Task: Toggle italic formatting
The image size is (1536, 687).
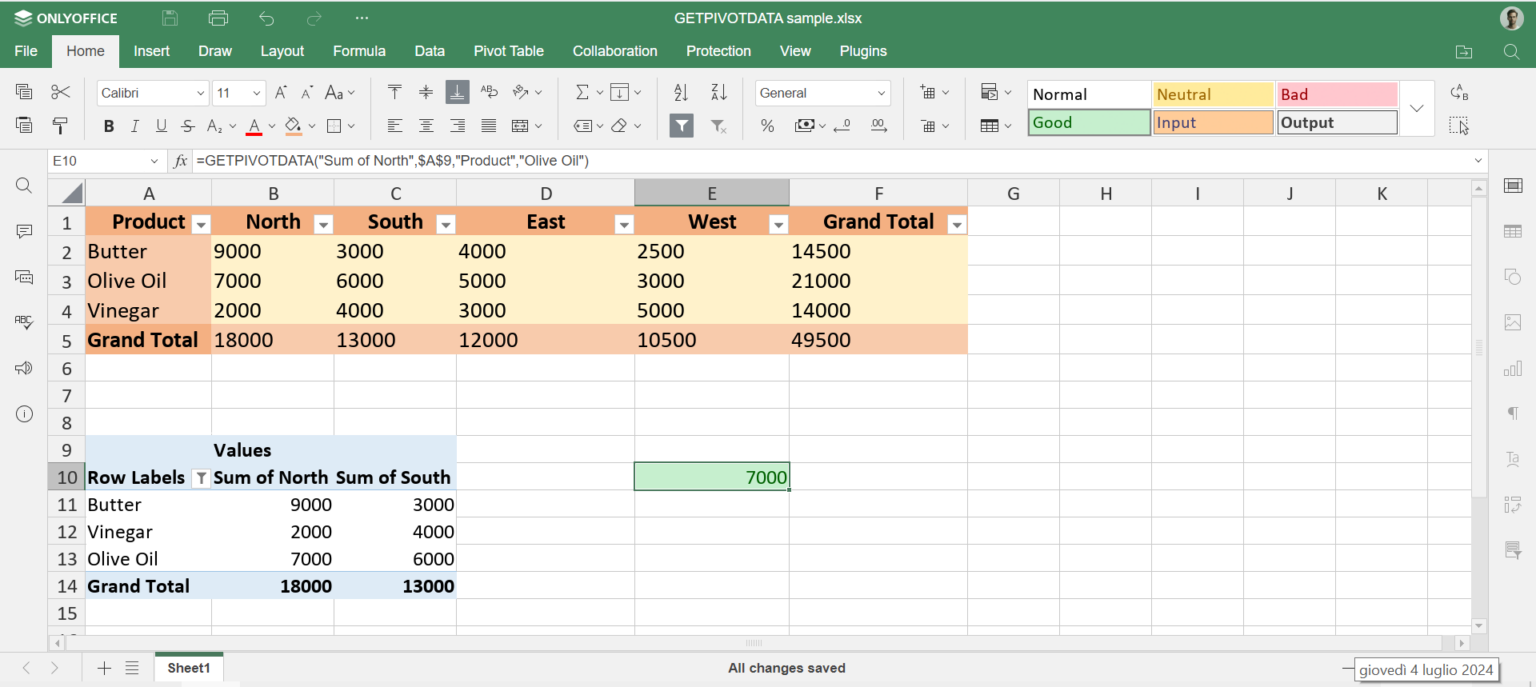Action: tap(133, 126)
